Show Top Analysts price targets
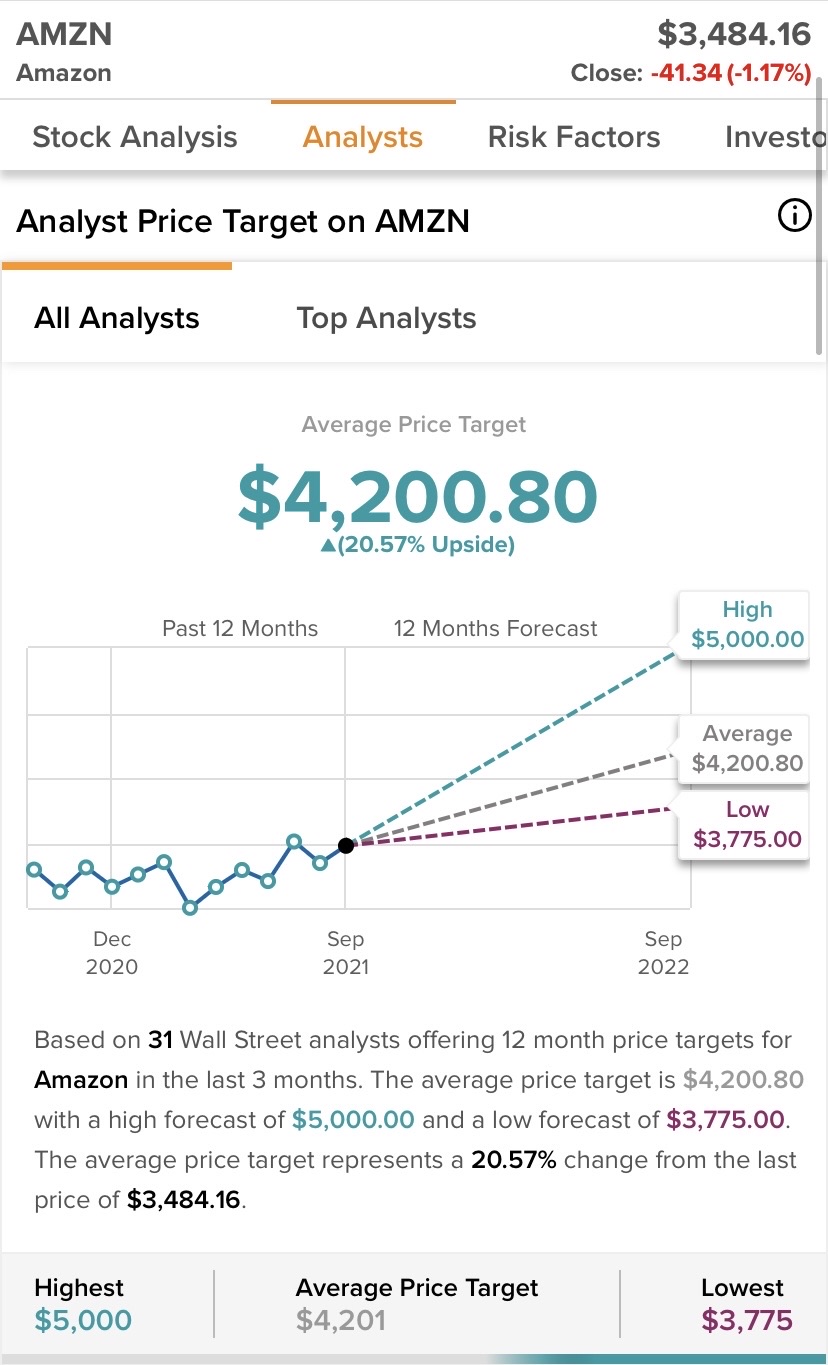This screenshot has height=1365, width=828. [386, 318]
